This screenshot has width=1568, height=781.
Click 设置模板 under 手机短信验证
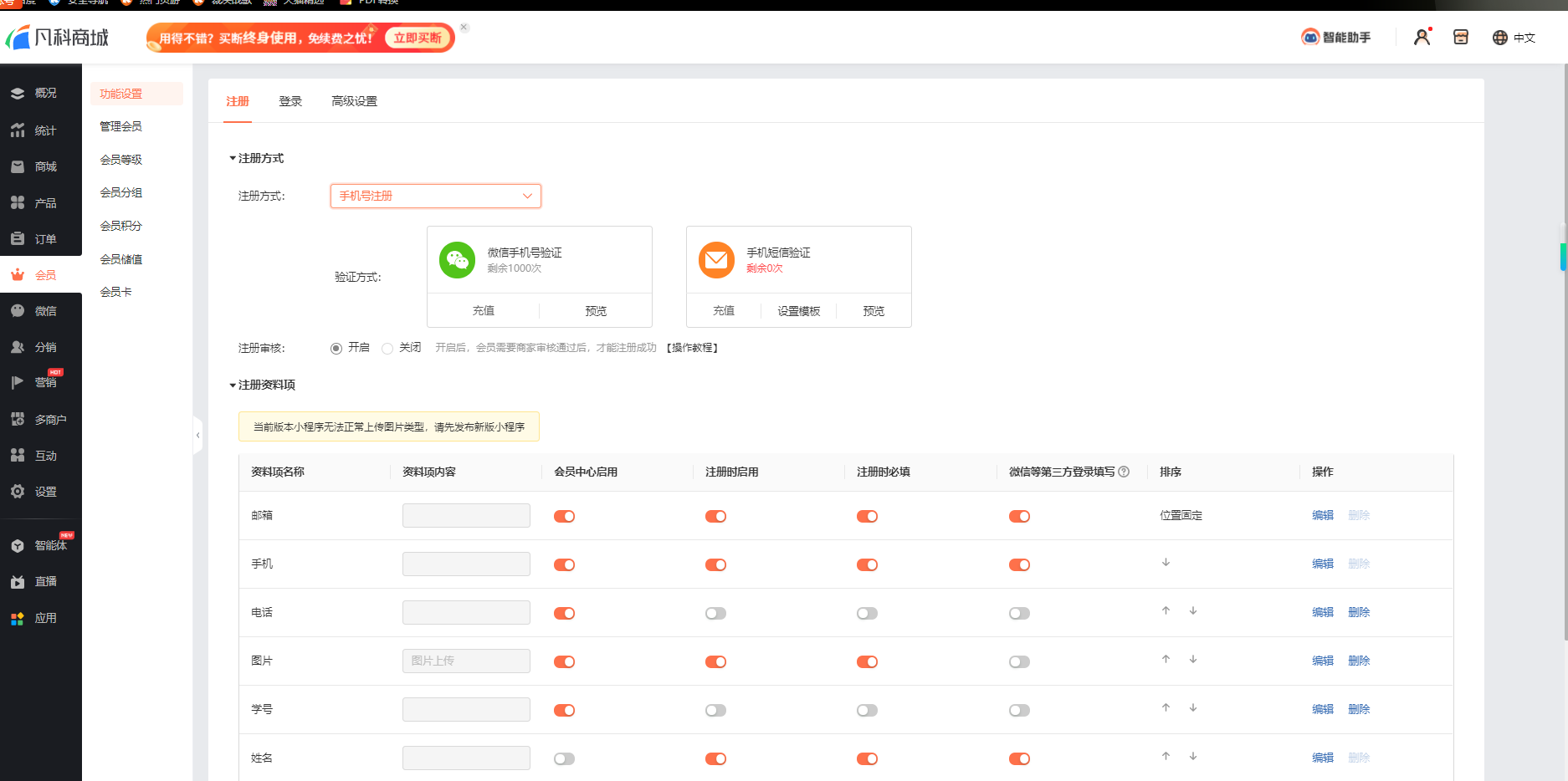pos(798,311)
